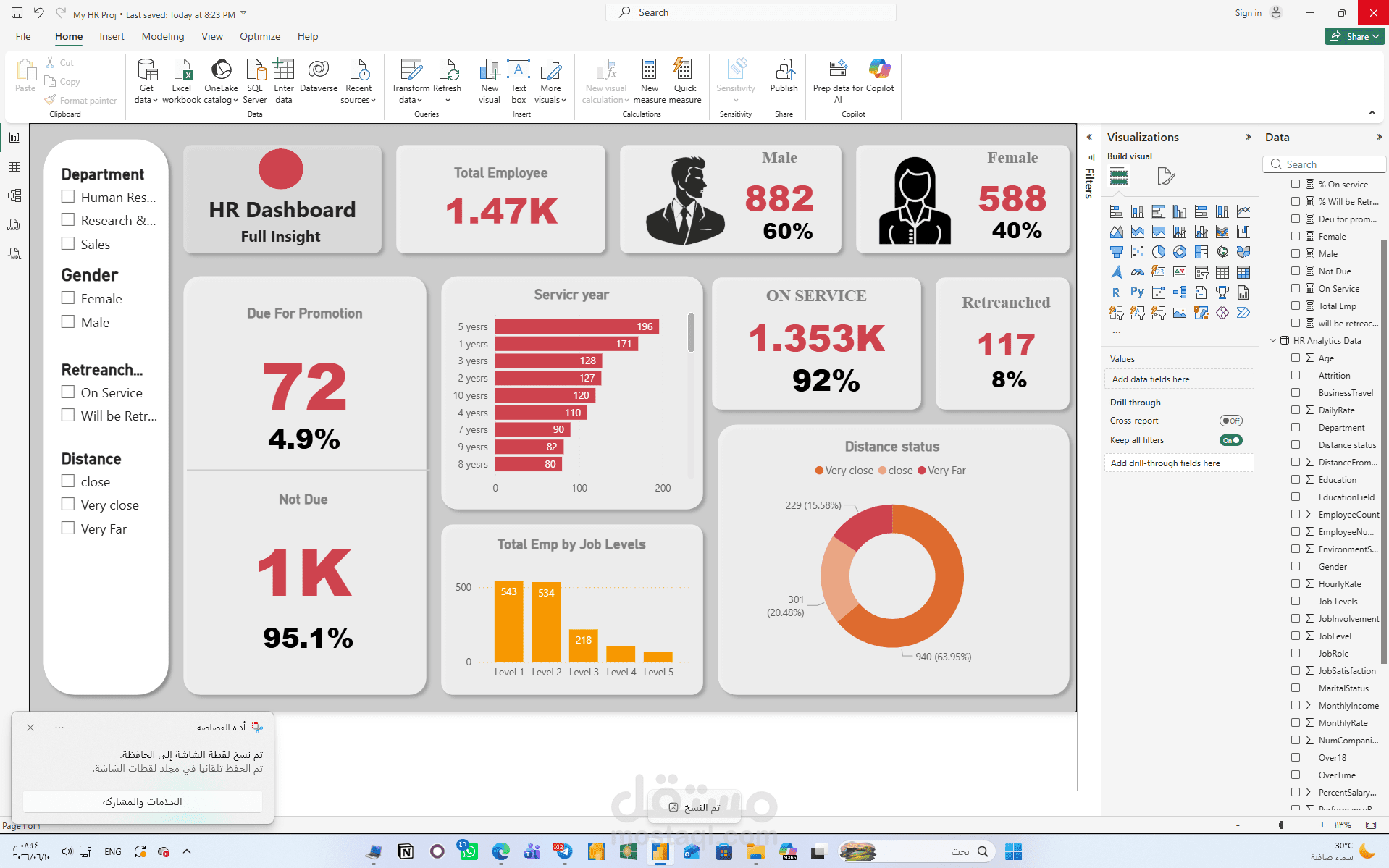Screen dimensions: 1389x868
Task: Click Refresh in Queries group
Action: tap(448, 81)
